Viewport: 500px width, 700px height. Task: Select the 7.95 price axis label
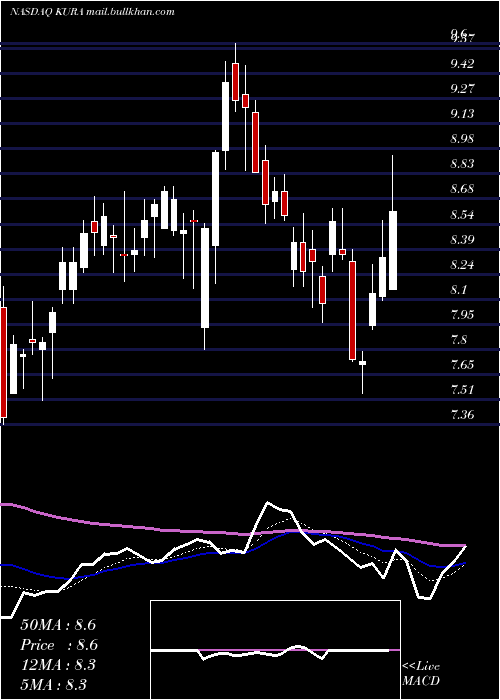pos(462,315)
